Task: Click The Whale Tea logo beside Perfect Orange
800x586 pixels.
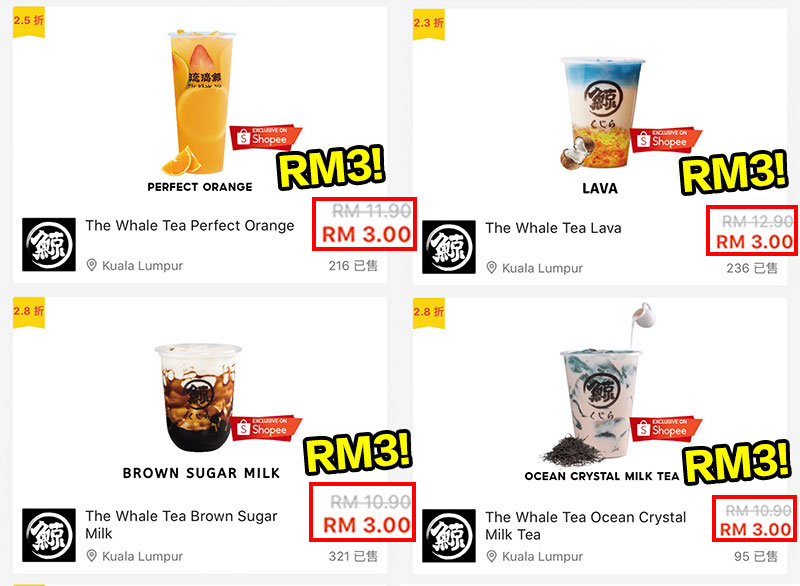Action: (x=49, y=244)
